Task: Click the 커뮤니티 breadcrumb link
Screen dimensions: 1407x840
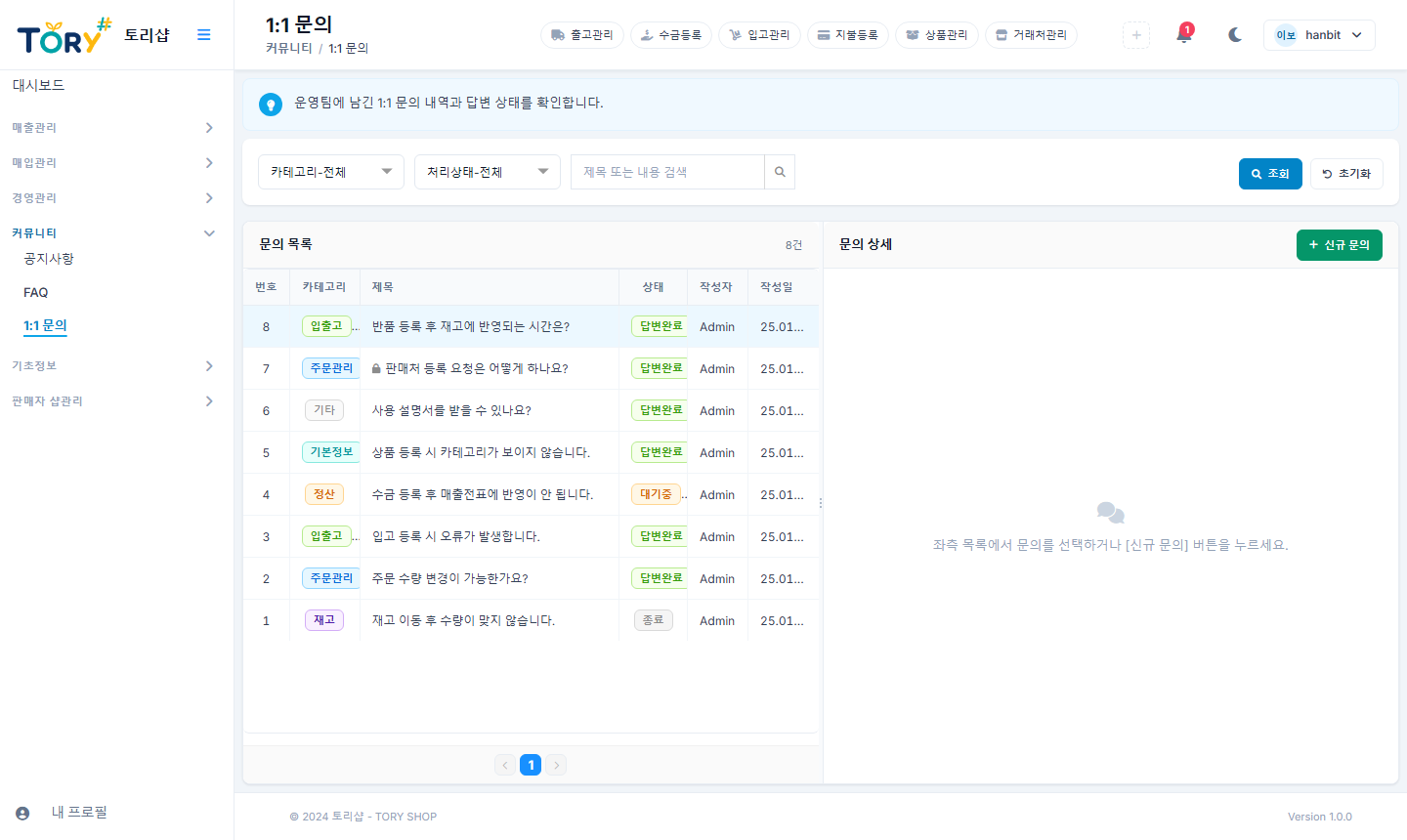Action: (289, 48)
